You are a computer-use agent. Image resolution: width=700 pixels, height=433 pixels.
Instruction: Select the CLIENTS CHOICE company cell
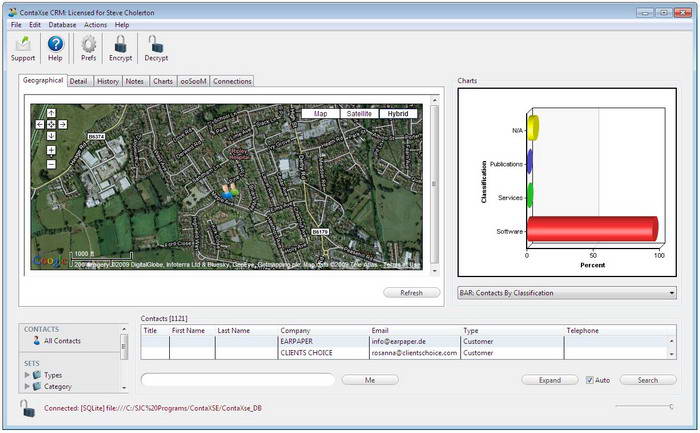[x=324, y=353]
